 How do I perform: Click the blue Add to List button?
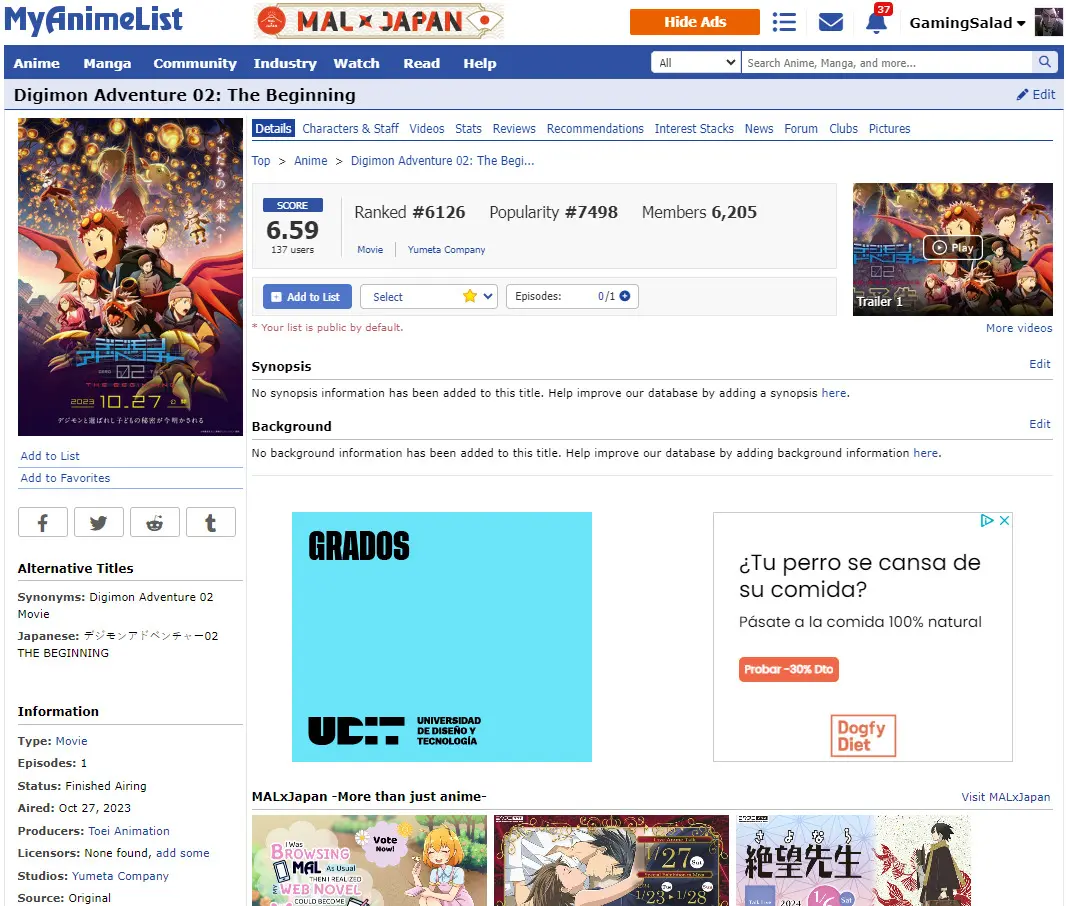point(307,296)
